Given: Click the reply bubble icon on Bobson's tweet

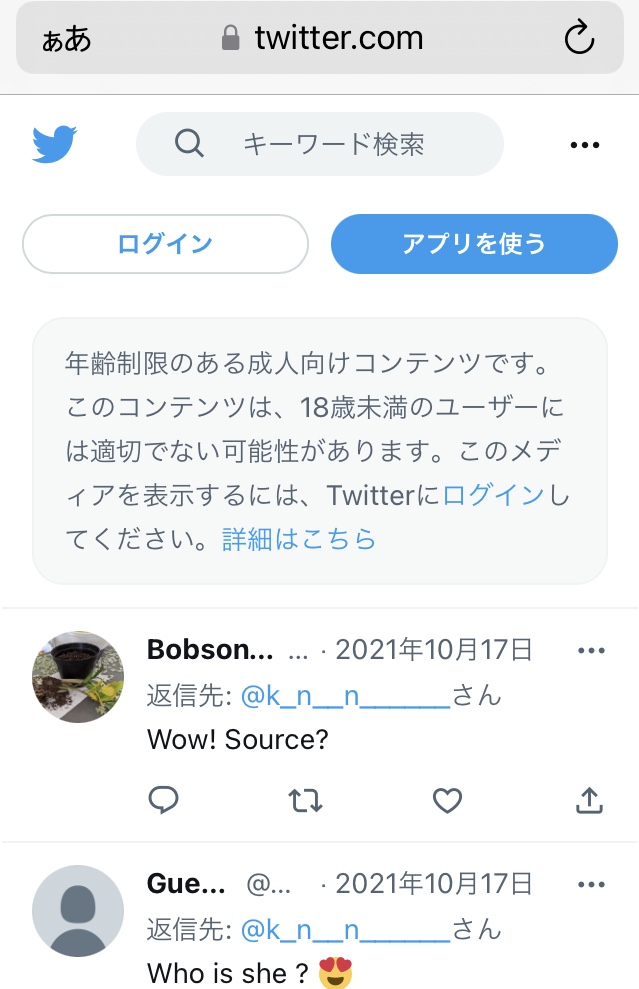Looking at the screenshot, I should tap(164, 800).
